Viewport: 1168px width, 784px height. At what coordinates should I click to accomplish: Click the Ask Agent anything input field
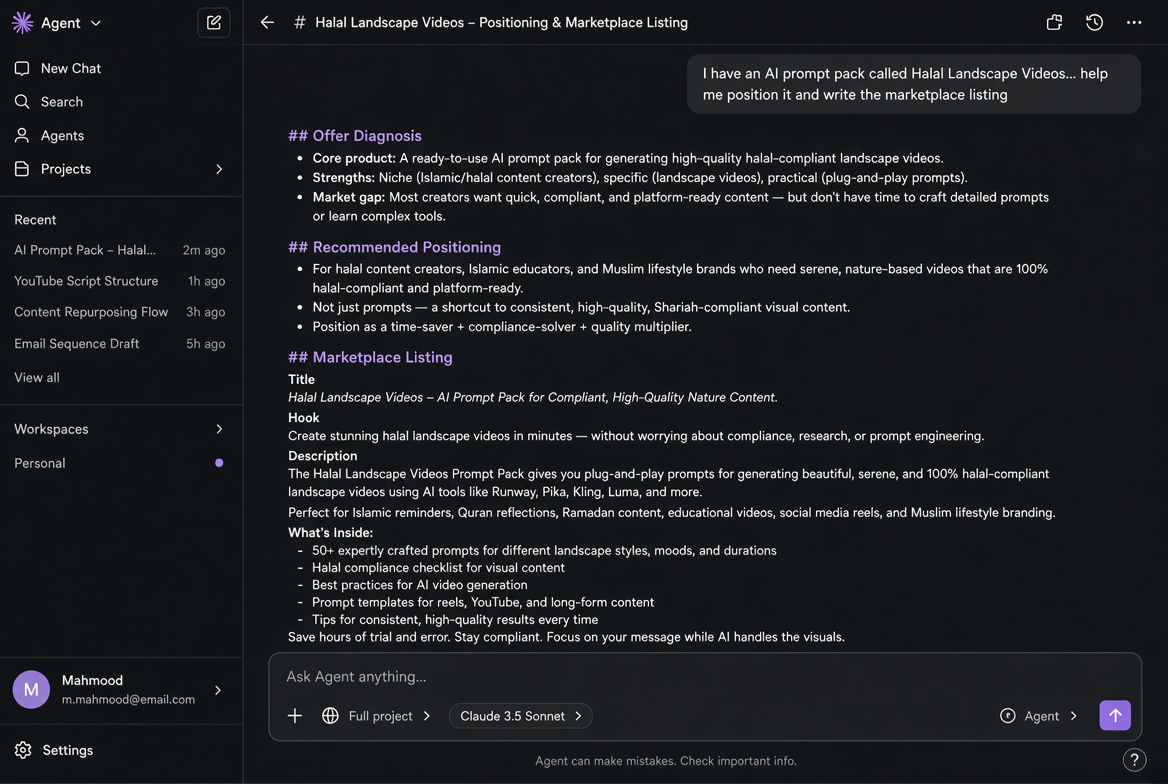click(705, 677)
